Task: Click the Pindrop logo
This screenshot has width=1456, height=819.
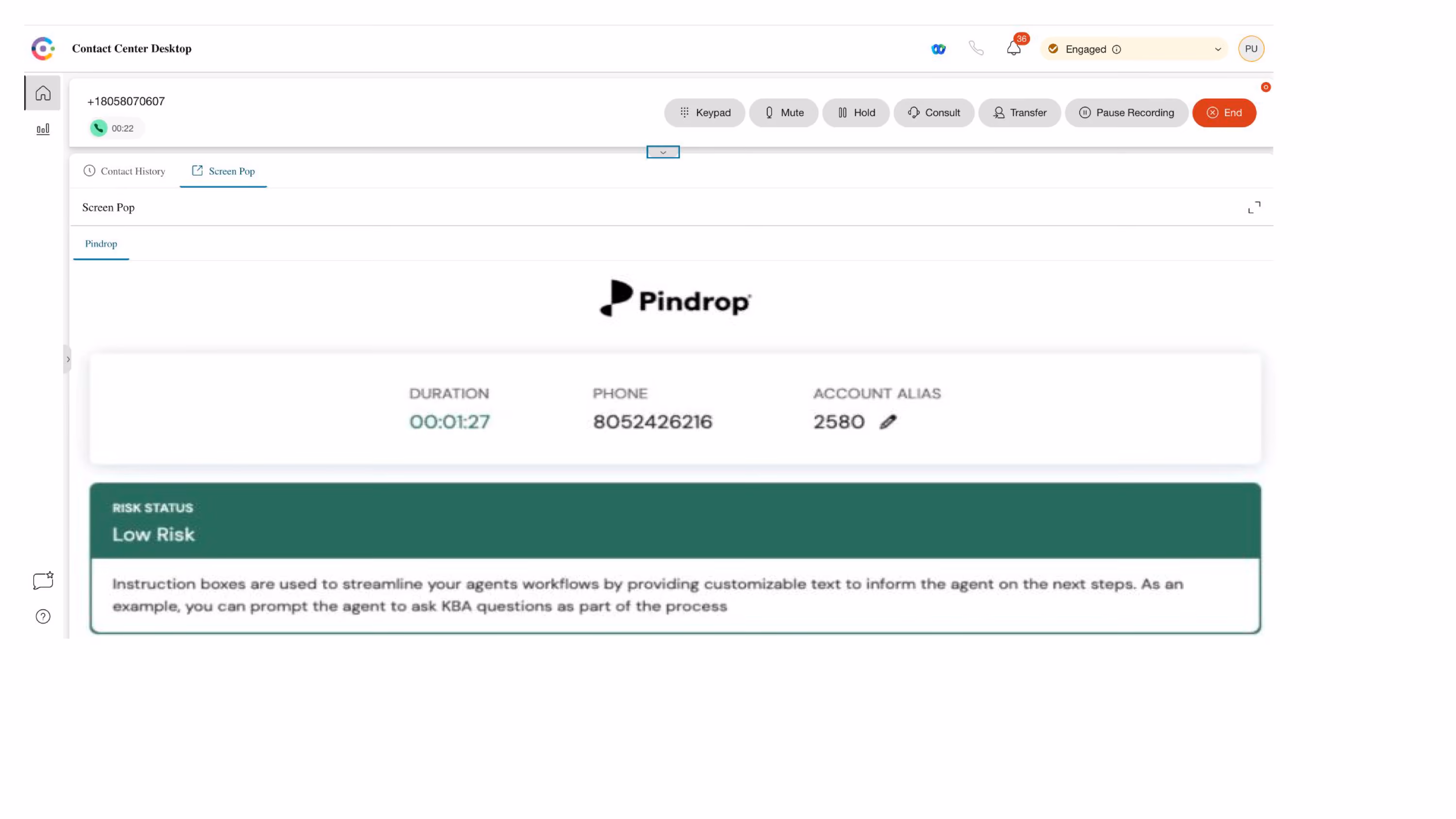Action: pyautogui.click(x=676, y=299)
